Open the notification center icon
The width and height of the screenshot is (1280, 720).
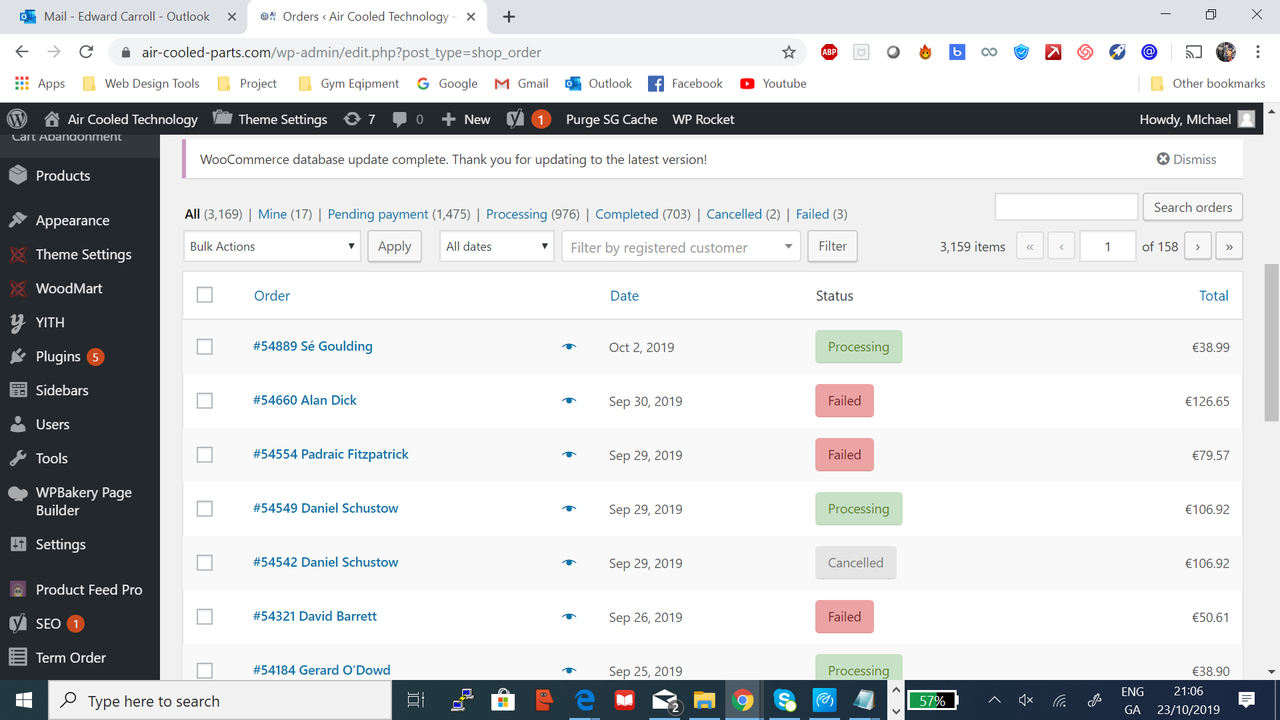(x=1246, y=700)
